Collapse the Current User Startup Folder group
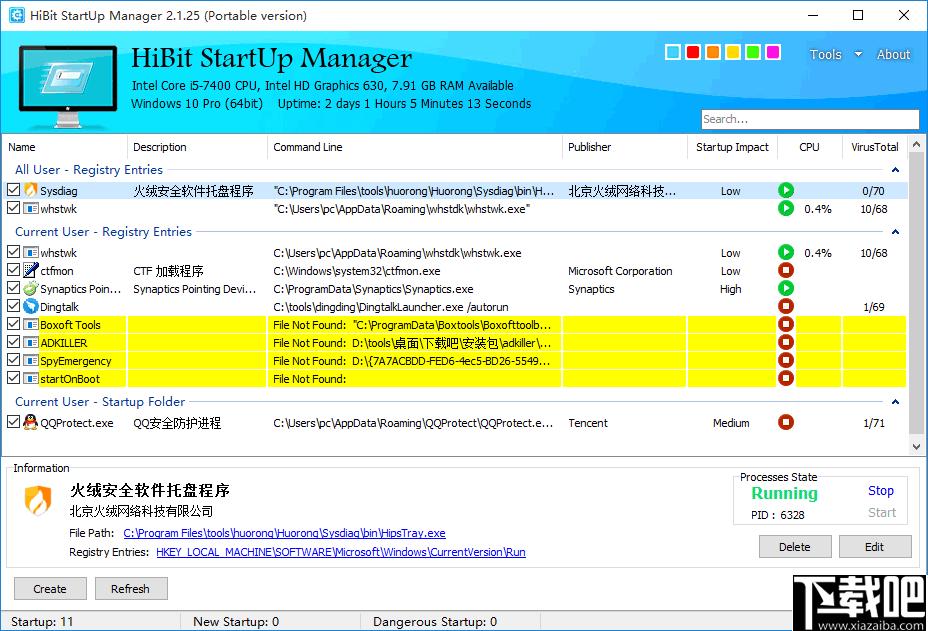 click(895, 402)
